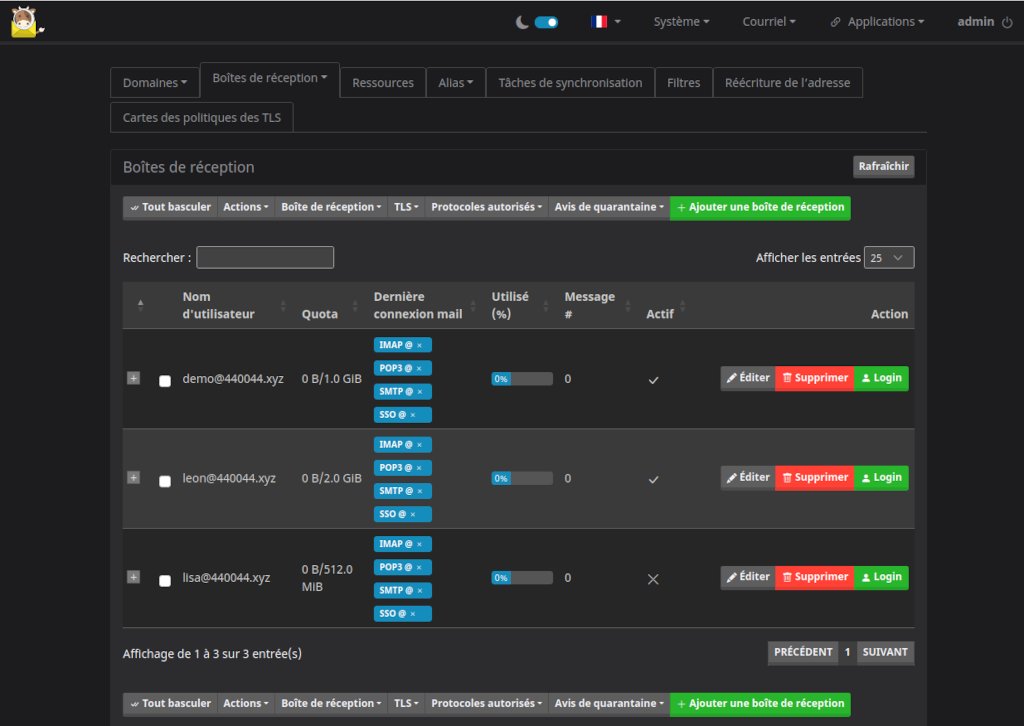Screen dimensions: 1024x726
Task: Click the moon dark mode icon
Action: pos(522,22)
